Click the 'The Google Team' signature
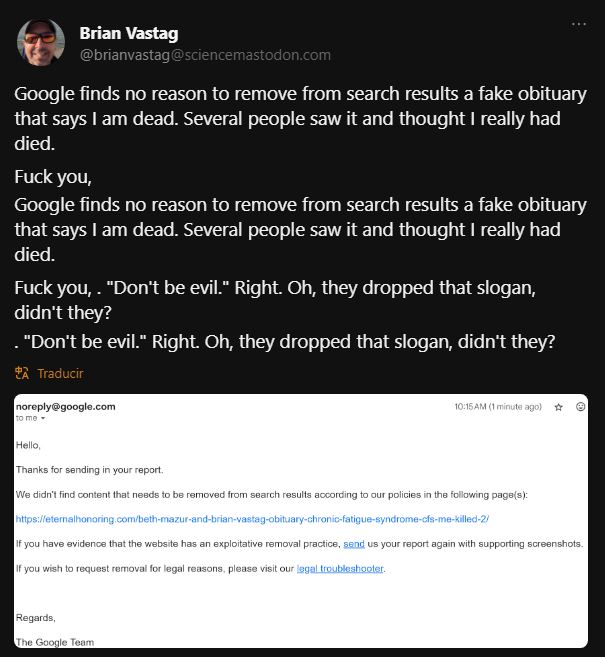 [x=54, y=642]
